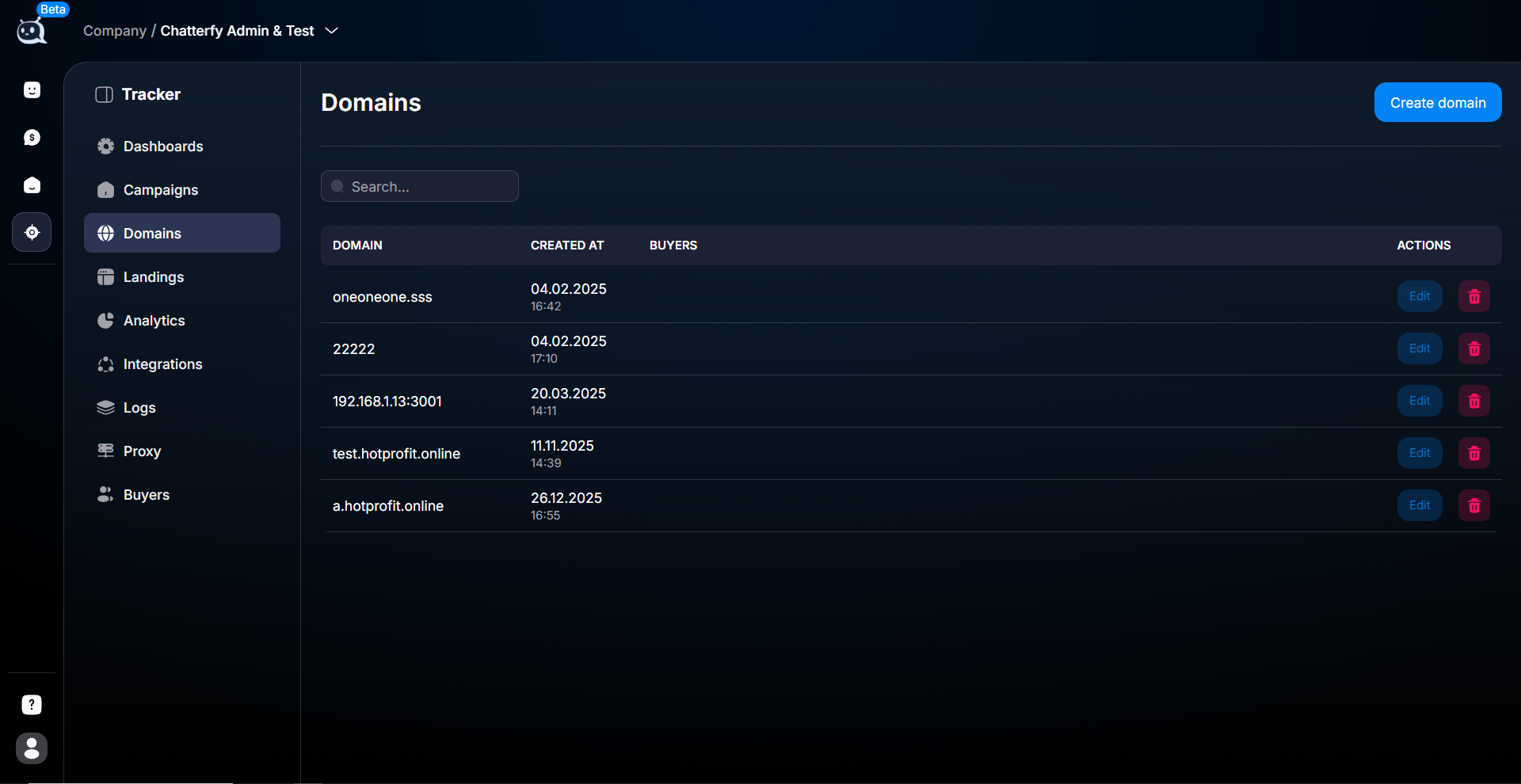This screenshot has width=1521, height=784.
Task: Focus the domain Search field
Action: pyautogui.click(x=420, y=186)
